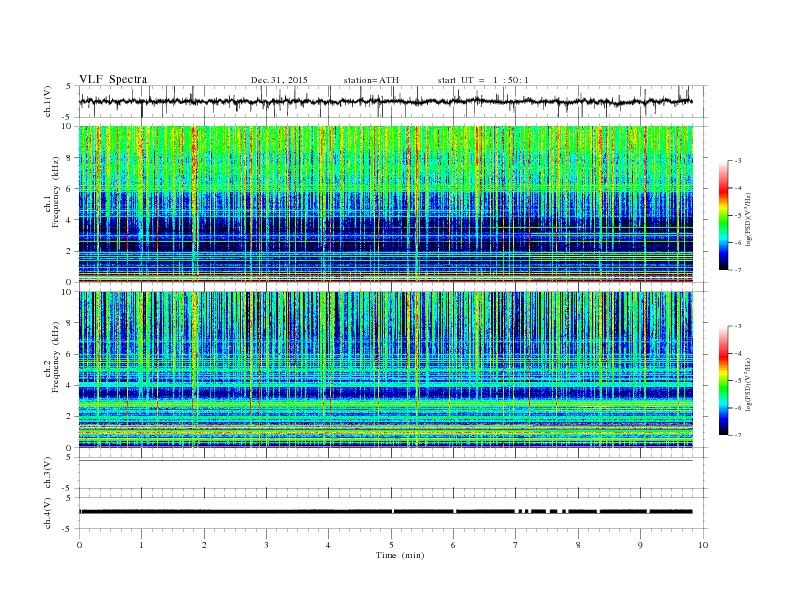Click the VLF Spectra title
Viewport: 792px width, 612px height.
pos(113,79)
